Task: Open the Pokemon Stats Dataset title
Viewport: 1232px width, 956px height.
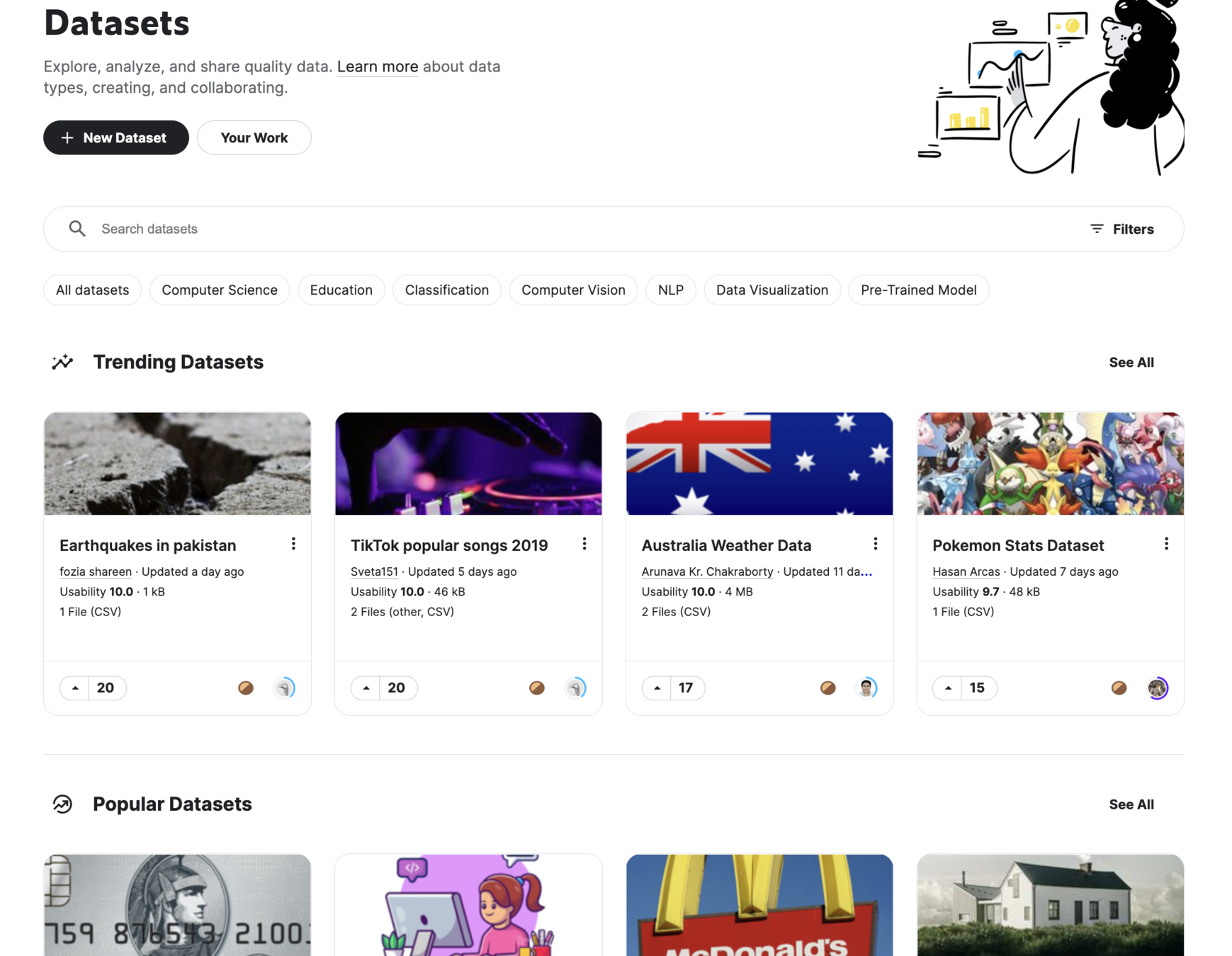Action: (x=1018, y=545)
